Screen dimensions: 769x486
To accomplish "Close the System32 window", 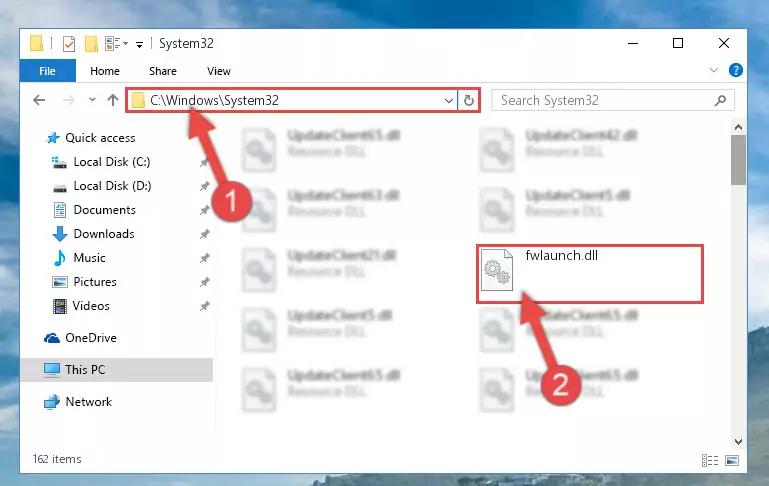I will click(x=723, y=43).
